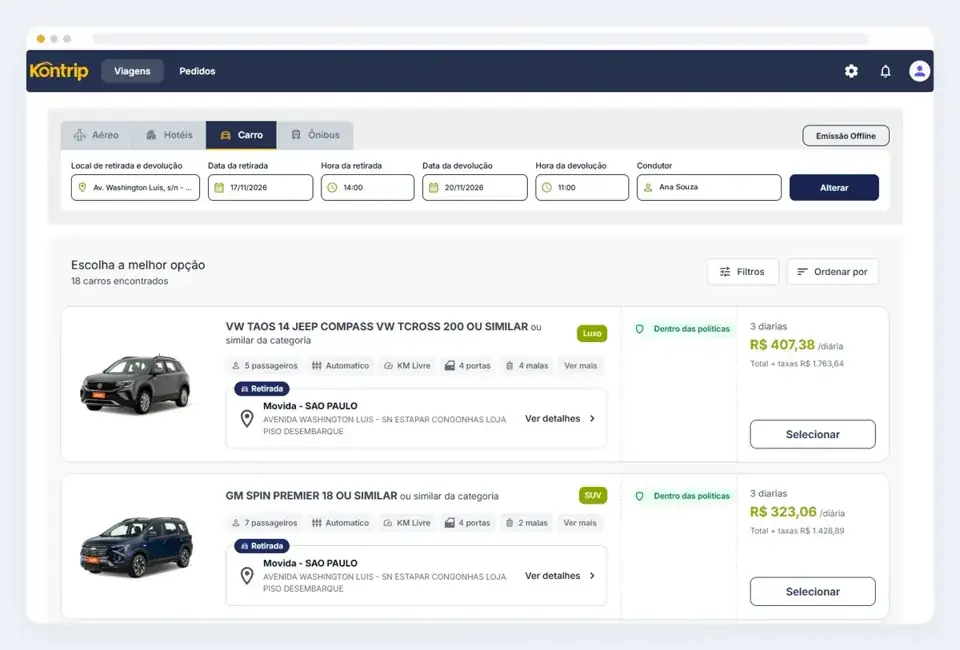960x650 pixels.
Task: Open Pedidos menu
Action: click(197, 71)
